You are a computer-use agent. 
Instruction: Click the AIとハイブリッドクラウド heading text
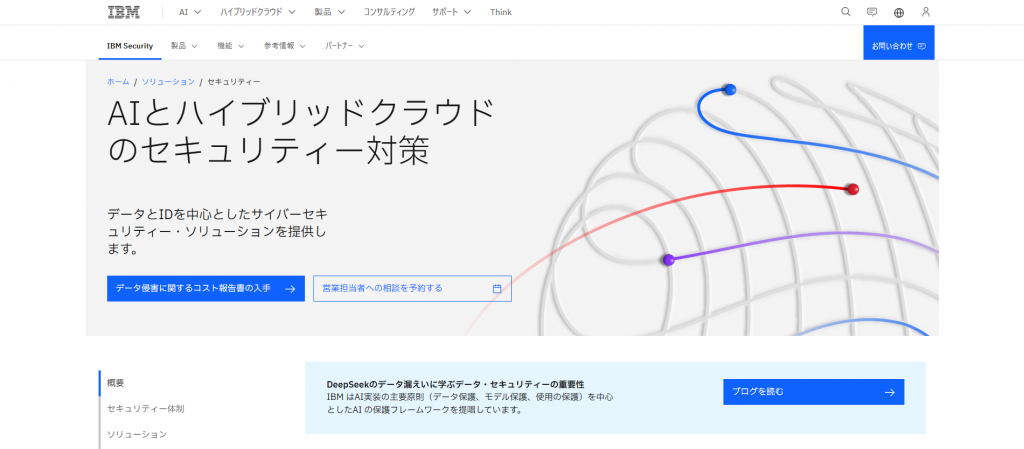tap(301, 132)
